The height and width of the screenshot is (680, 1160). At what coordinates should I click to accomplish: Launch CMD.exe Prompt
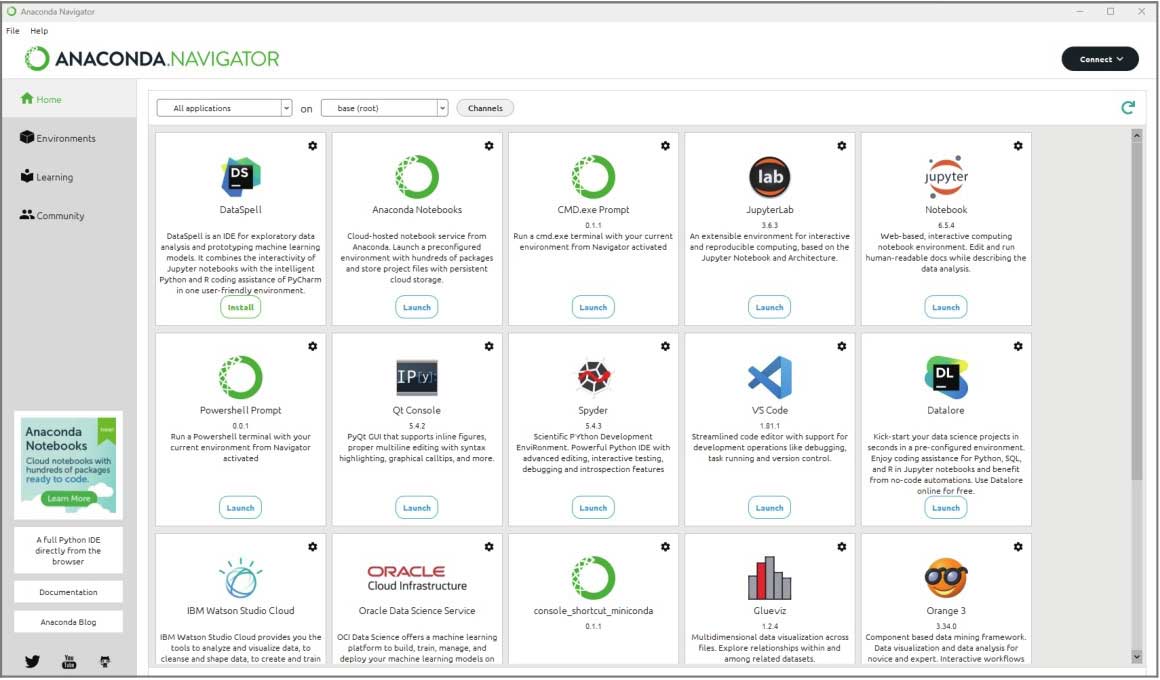[593, 307]
